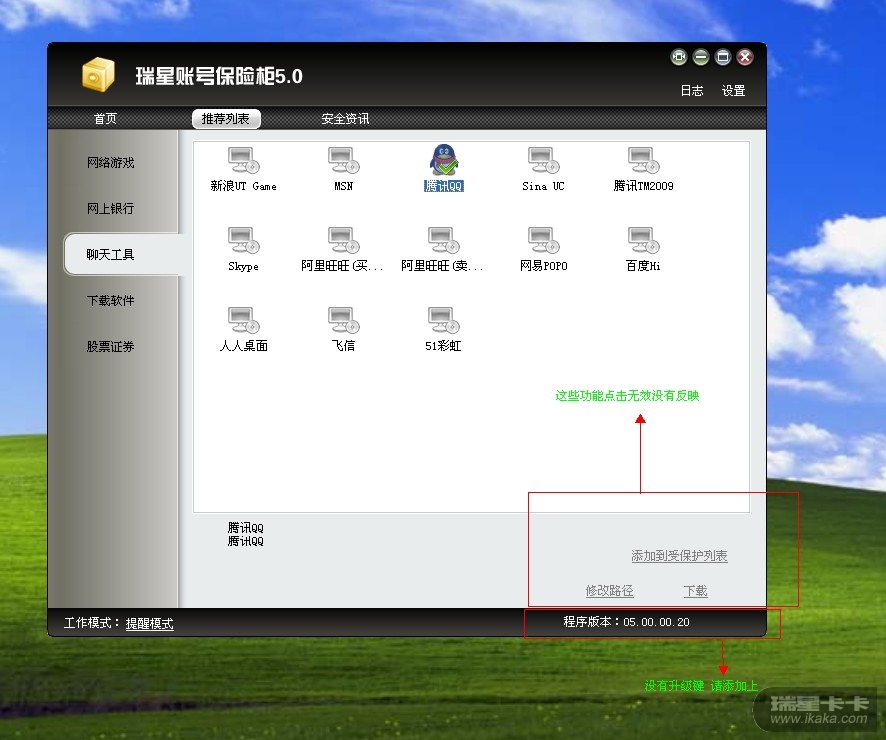Select the 阿里旺旺 (买... icon
The width and height of the screenshot is (886, 740).
click(x=344, y=240)
